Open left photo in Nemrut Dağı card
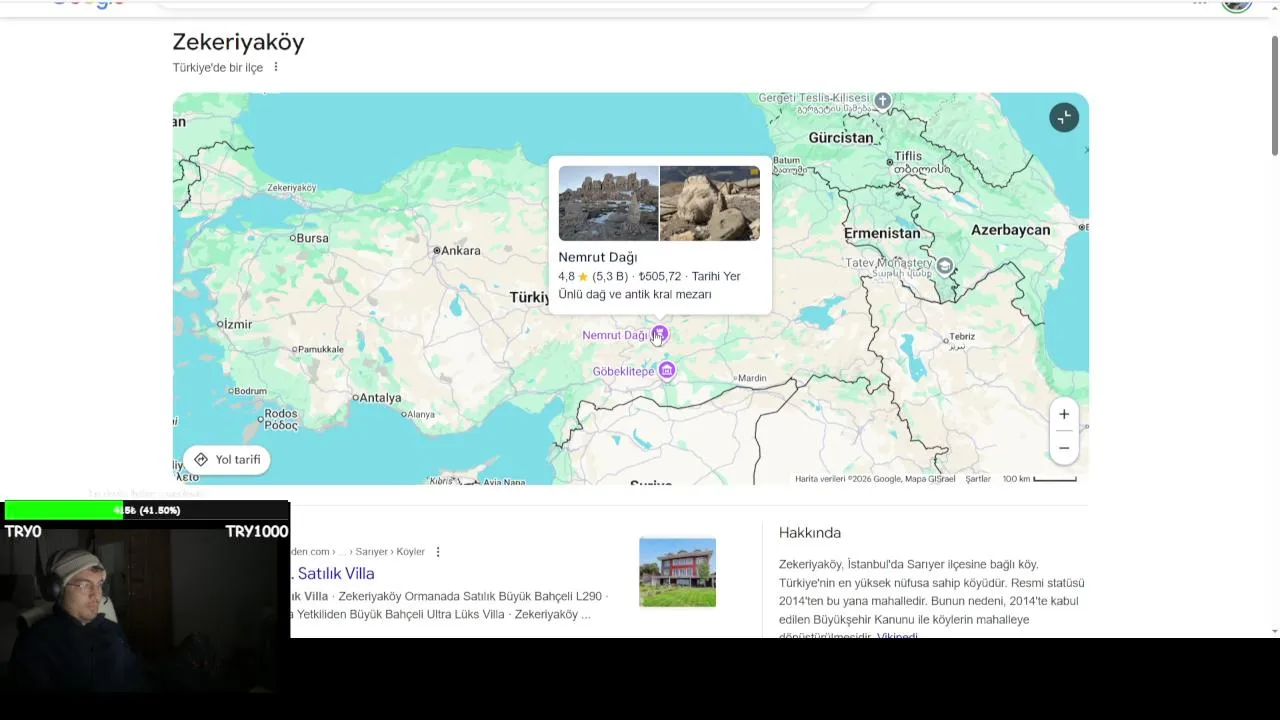1280x720 pixels. [608, 203]
